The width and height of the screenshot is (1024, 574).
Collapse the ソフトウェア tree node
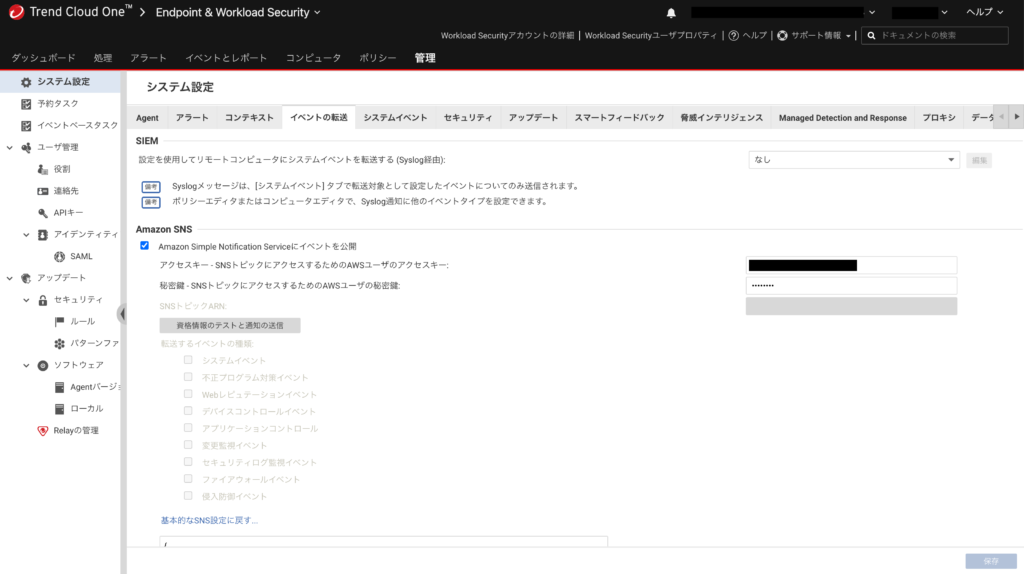[x=26, y=365]
